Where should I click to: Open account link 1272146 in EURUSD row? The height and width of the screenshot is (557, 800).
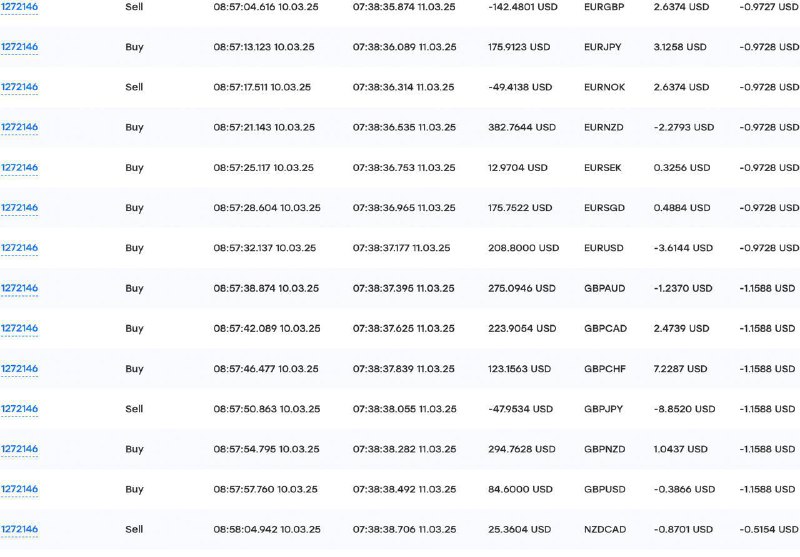[x=19, y=248]
